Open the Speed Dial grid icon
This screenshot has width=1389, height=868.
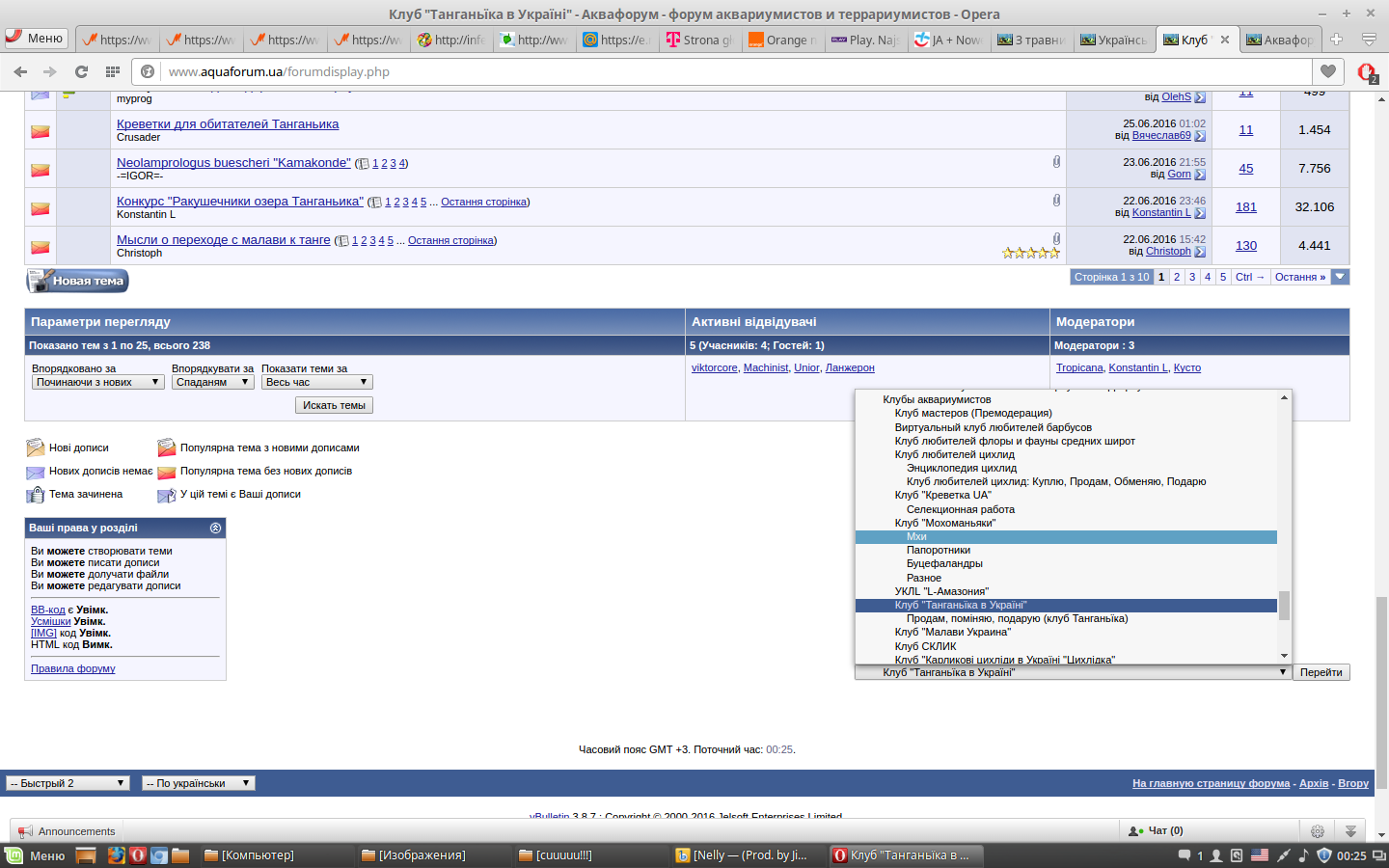(113, 71)
